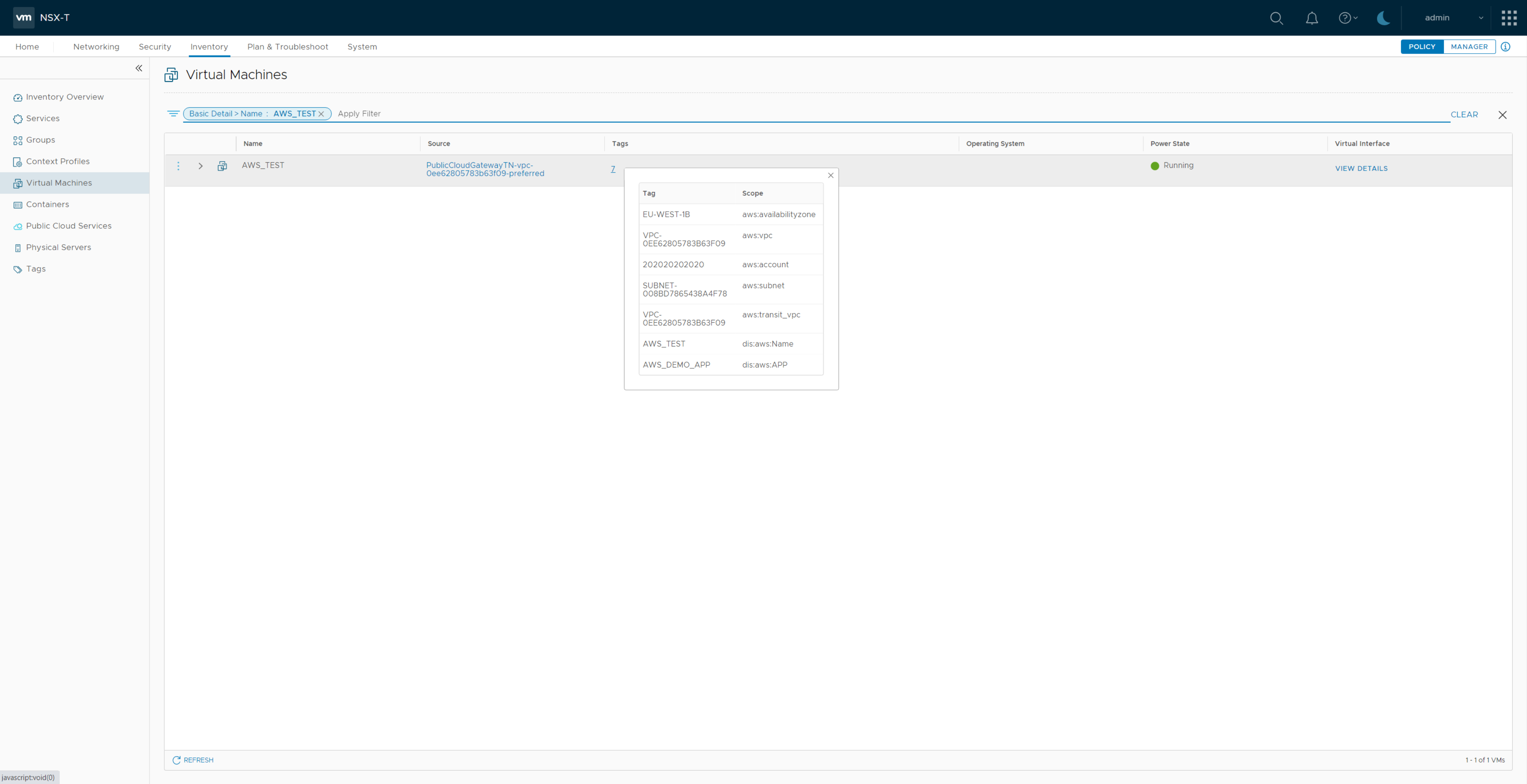Sort by Power State column header

click(x=1170, y=144)
